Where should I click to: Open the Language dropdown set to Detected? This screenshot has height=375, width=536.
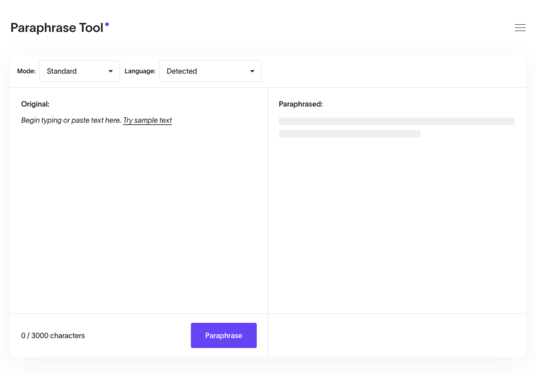[x=210, y=71]
